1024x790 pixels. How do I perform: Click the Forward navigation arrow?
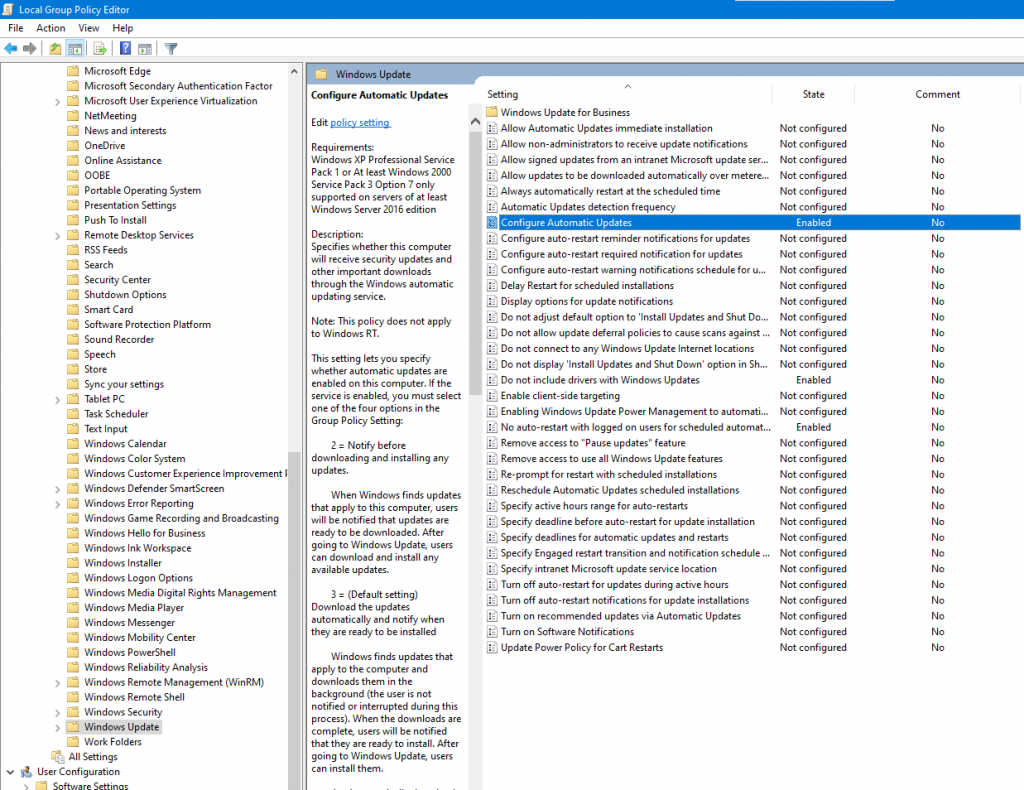[30, 47]
